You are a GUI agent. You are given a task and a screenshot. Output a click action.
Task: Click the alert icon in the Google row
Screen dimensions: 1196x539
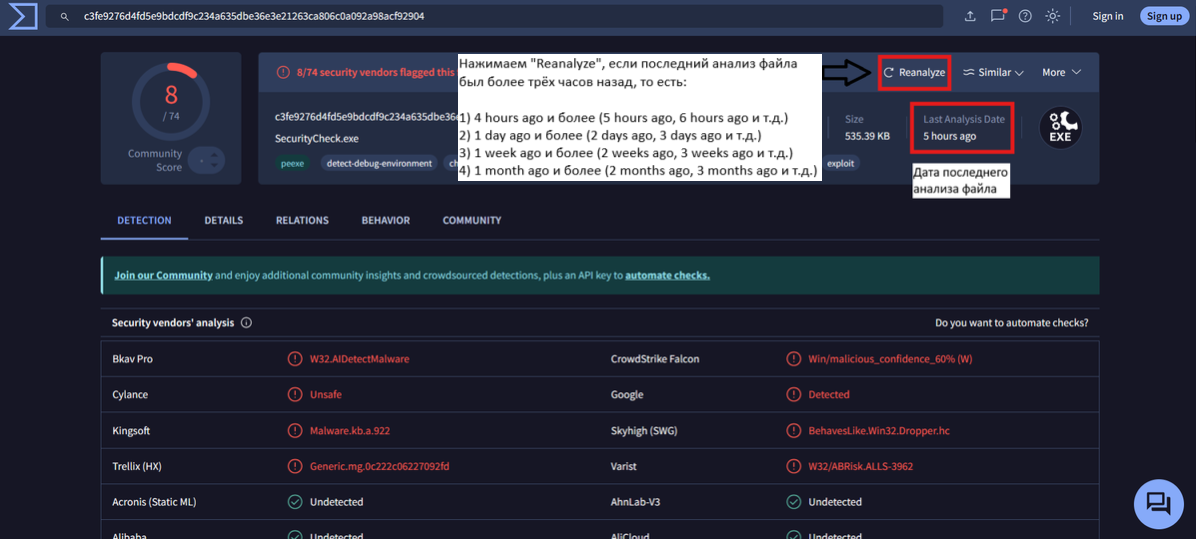tap(793, 395)
